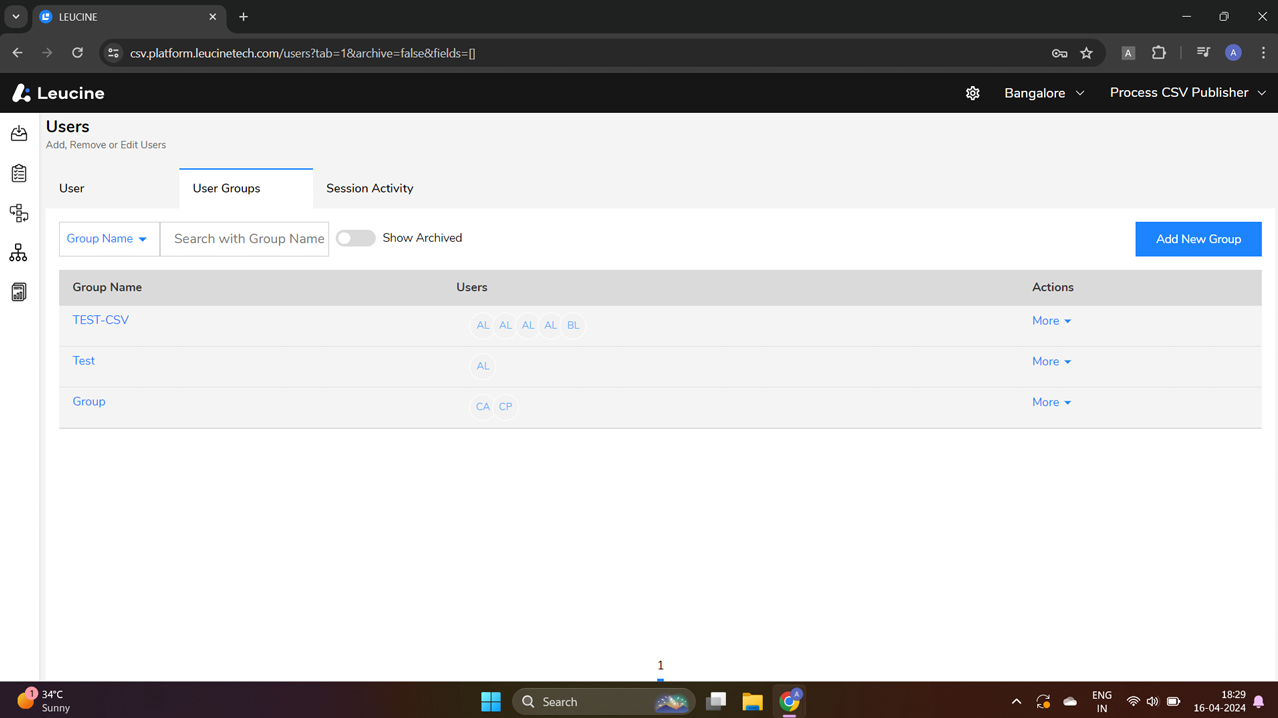
Task: Open the settings gear in header
Action: (973, 93)
